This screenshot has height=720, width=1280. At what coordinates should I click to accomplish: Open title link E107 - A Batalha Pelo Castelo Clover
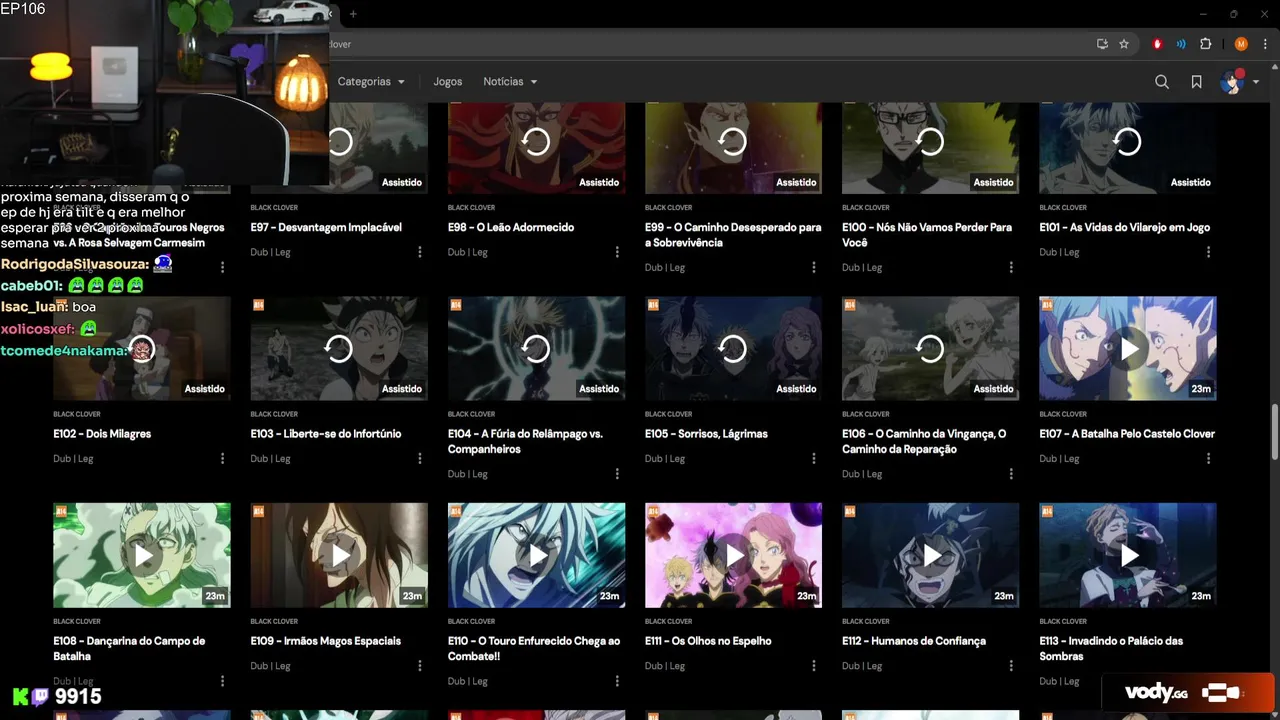point(1127,434)
